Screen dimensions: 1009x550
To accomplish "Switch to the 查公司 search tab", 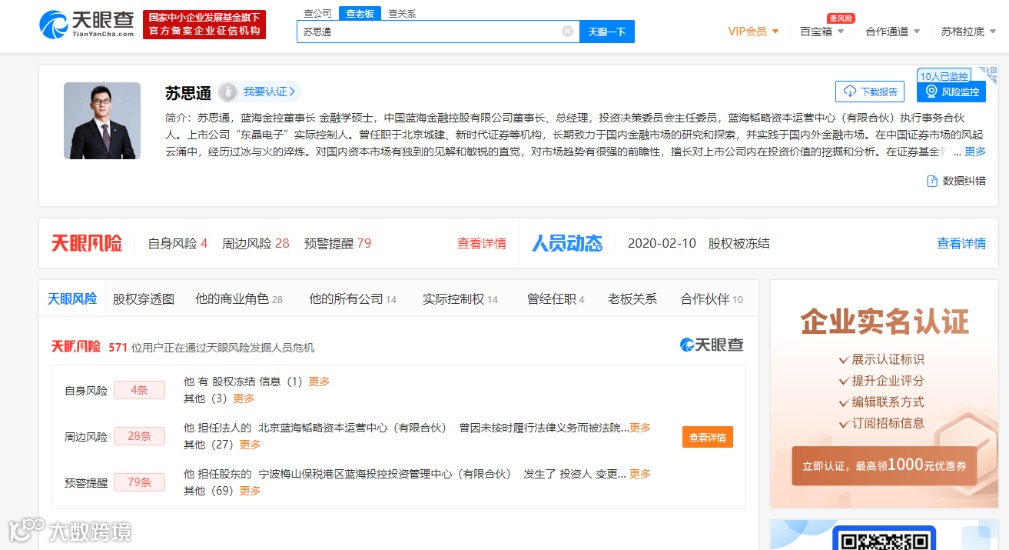I will (x=317, y=13).
